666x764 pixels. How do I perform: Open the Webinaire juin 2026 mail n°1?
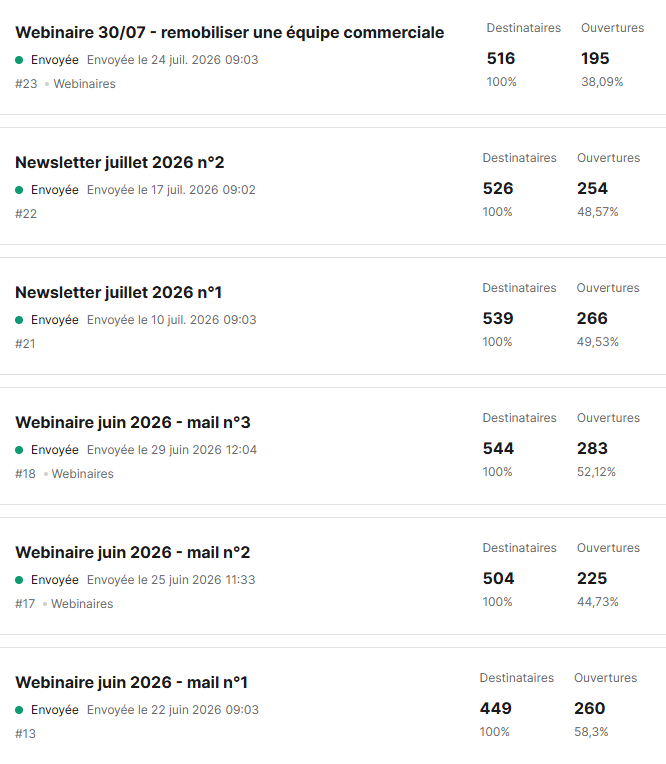(132, 683)
